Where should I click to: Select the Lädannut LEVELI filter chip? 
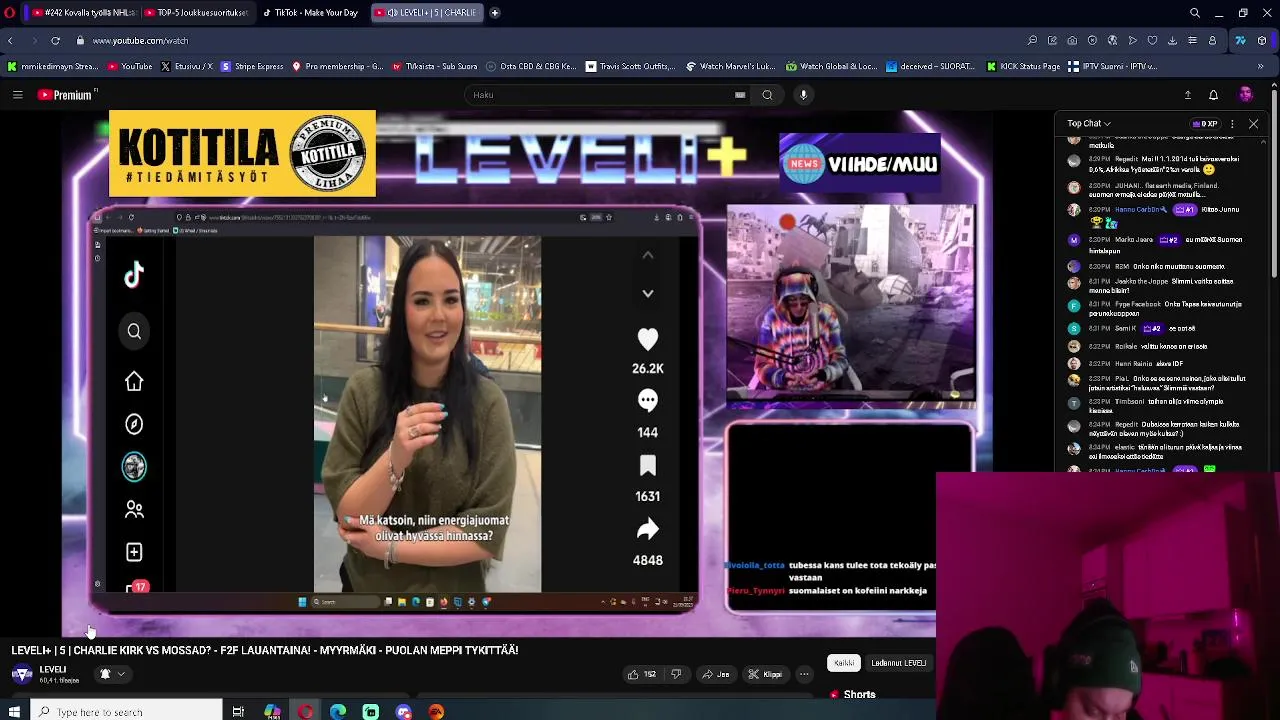pyautogui.click(x=898, y=663)
